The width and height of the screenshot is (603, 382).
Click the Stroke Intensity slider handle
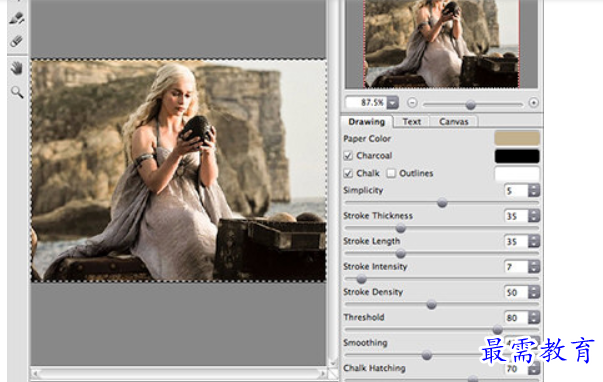[361, 279]
